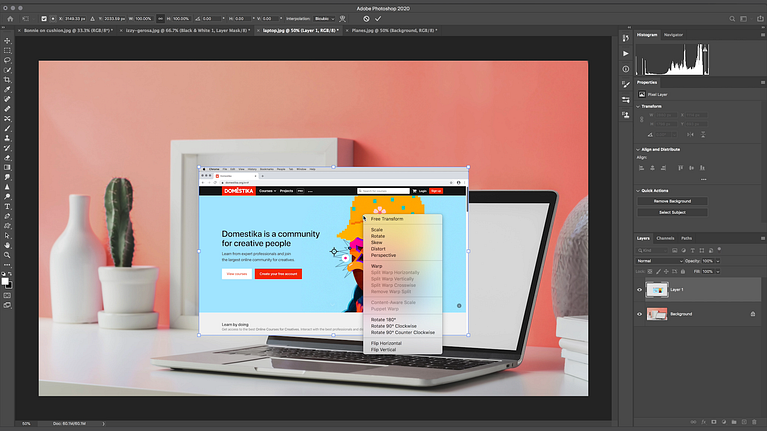Cancel the transform in options bar
This screenshot has width=767, height=431.
(x=366, y=19)
